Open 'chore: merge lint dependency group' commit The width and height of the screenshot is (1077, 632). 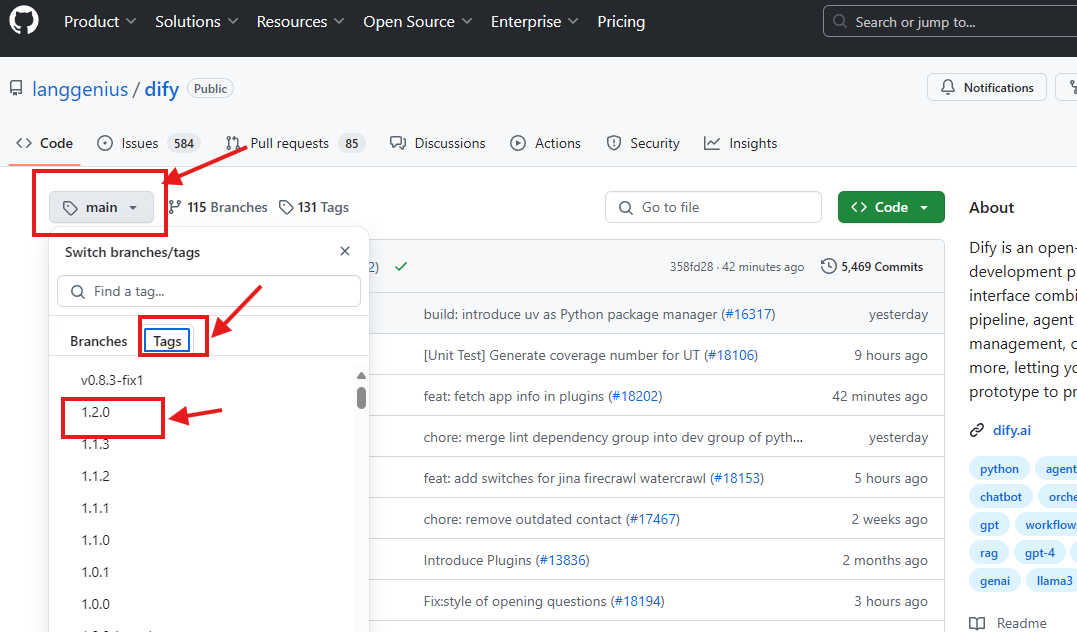pos(613,438)
